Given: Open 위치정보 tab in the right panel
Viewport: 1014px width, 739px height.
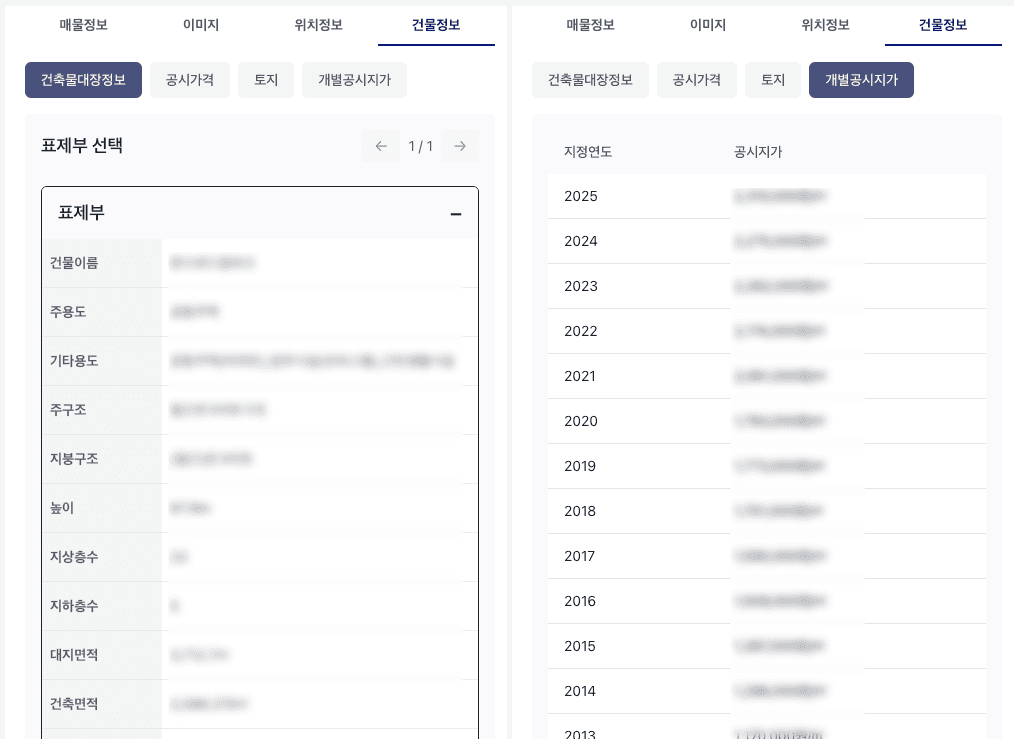Looking at the screenshot, I should [825, 25].
